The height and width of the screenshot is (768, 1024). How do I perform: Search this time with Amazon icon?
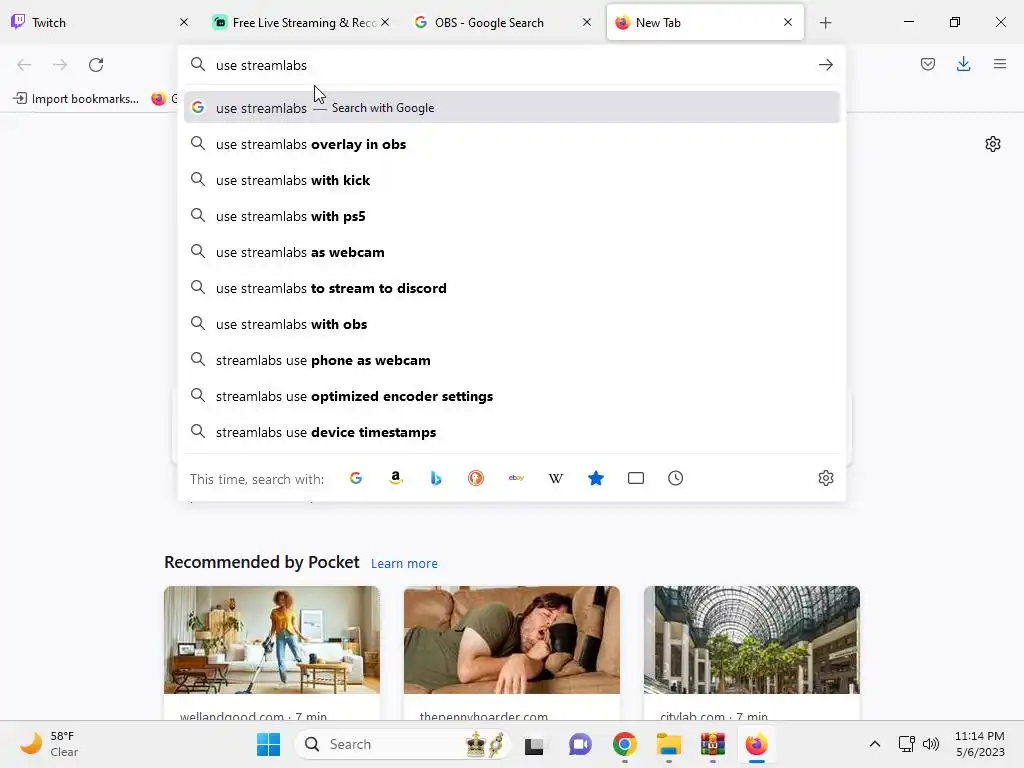tap(396, 478)
